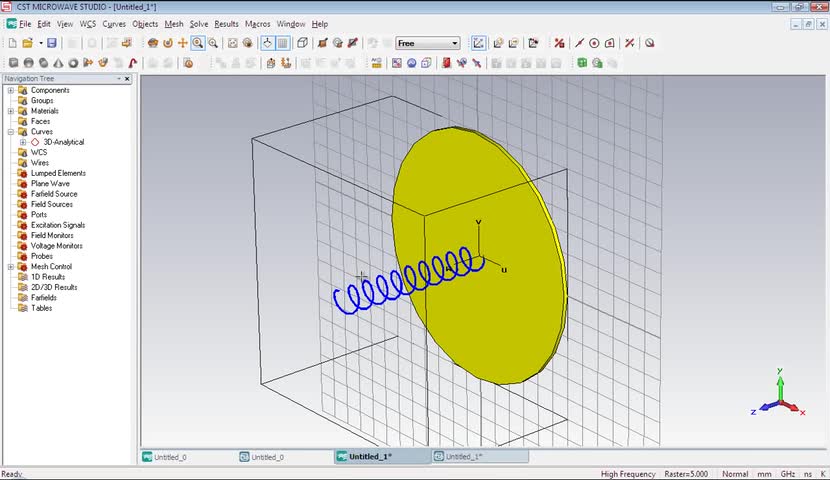The image size is (830, 480).
Task: Expand the Components tree node
Action: [x=11, y=90]
